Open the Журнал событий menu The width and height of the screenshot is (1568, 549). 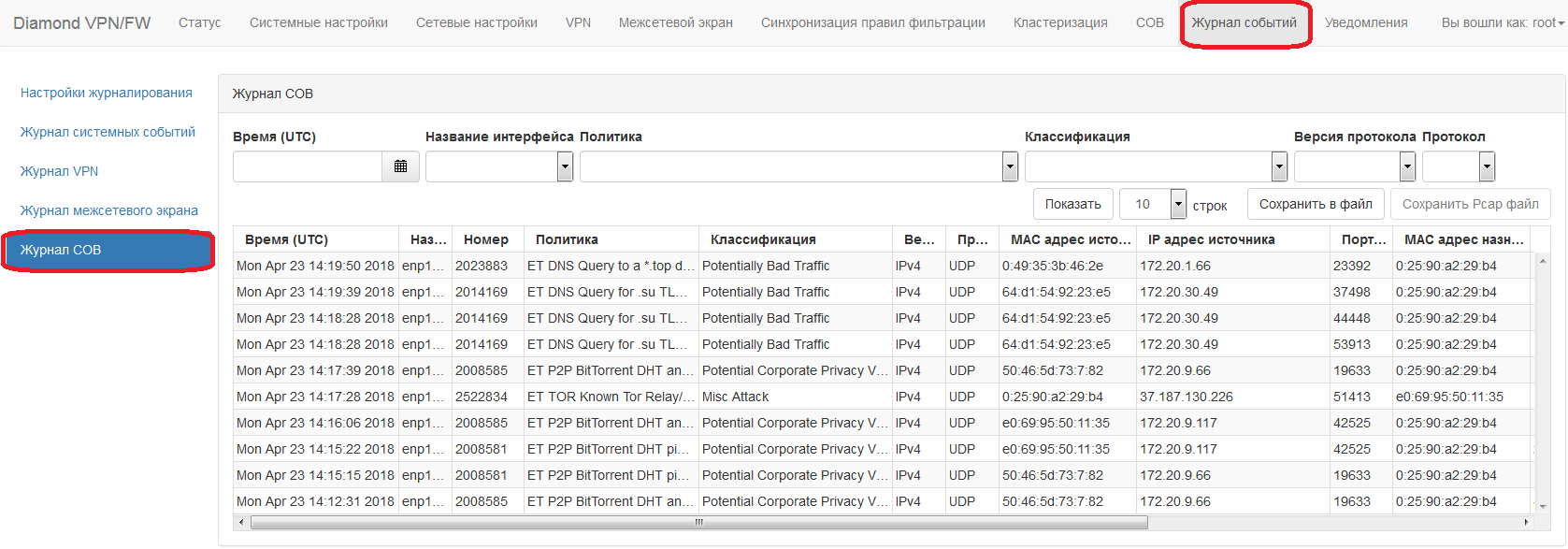[x=1244, y=22]
